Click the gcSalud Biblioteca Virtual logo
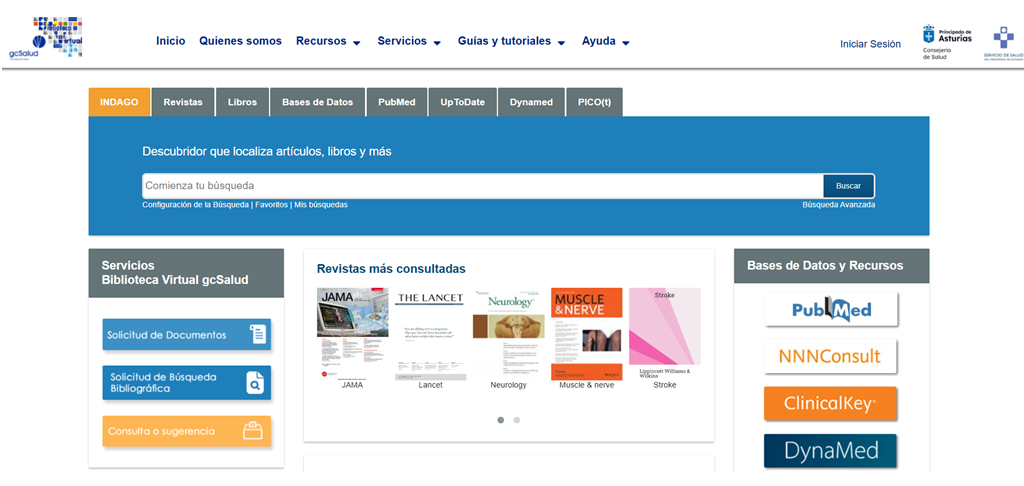1024x486 pixels. (x=45, y=37)
